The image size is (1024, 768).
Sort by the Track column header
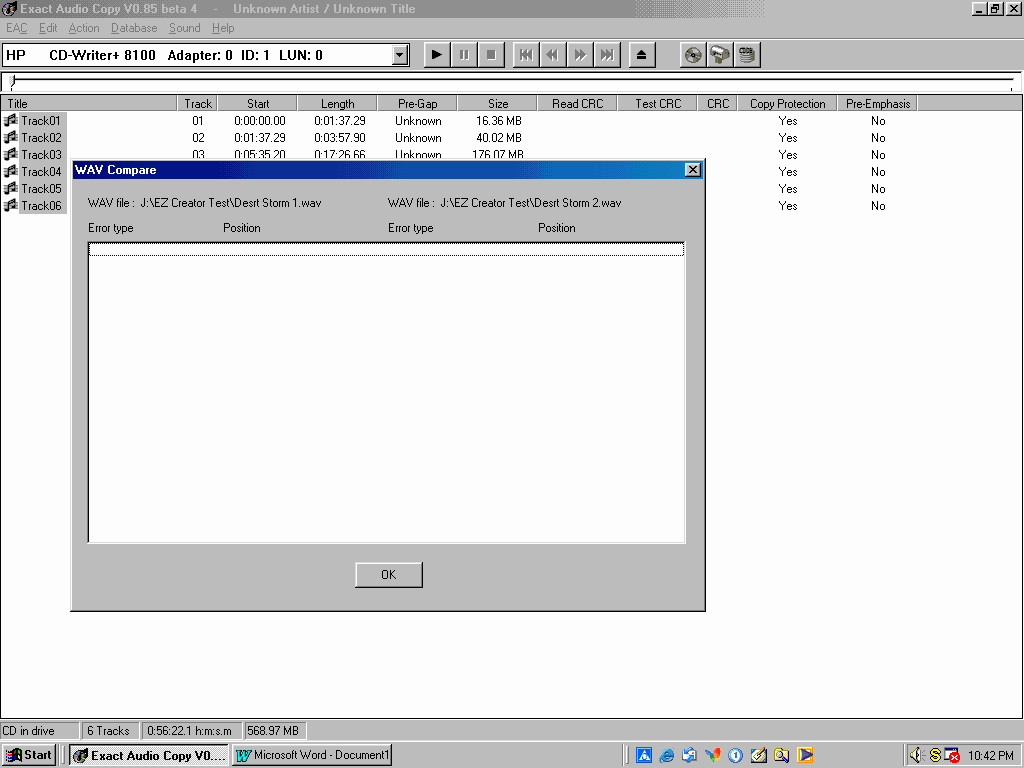click(197, 103)
